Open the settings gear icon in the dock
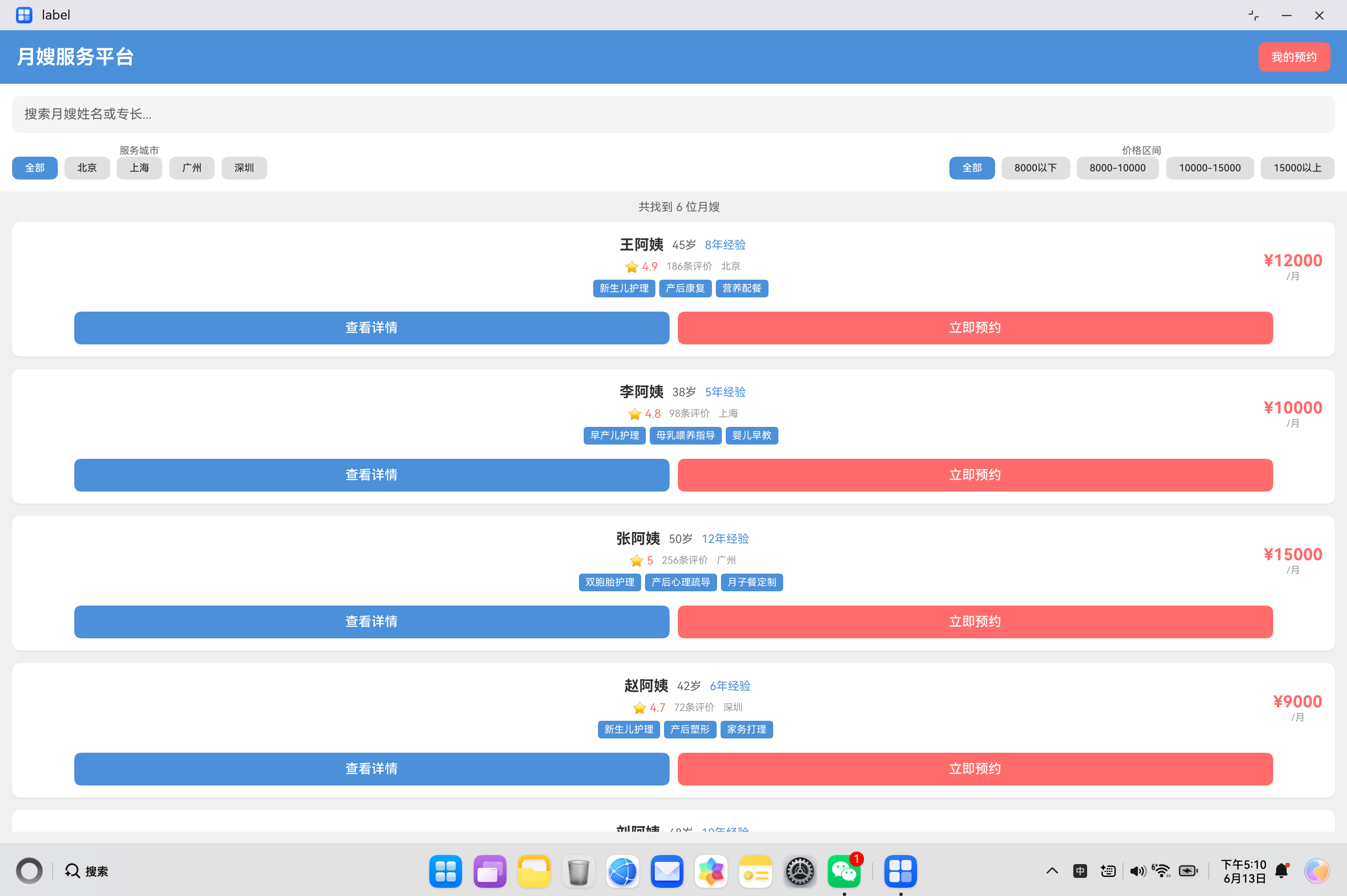Image resolution: width=1347 pixels, height=896 pixels. pyautogui.click(x=800, y=871)
